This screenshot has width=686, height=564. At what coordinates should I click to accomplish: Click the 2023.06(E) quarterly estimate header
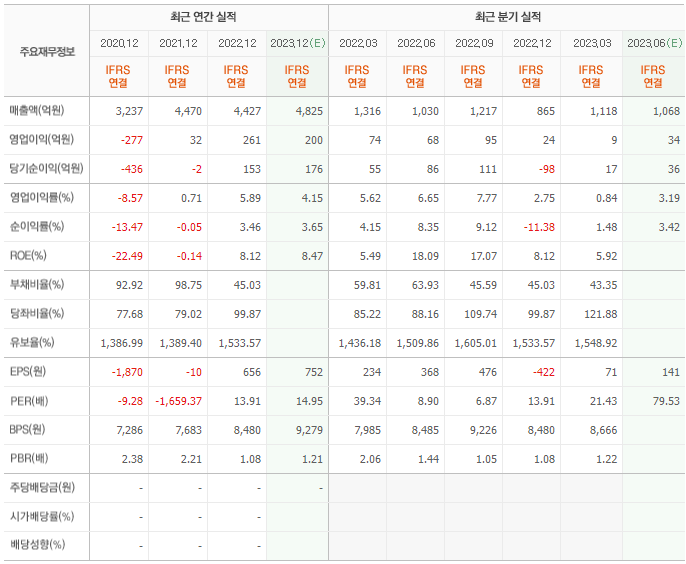(654, 43)
